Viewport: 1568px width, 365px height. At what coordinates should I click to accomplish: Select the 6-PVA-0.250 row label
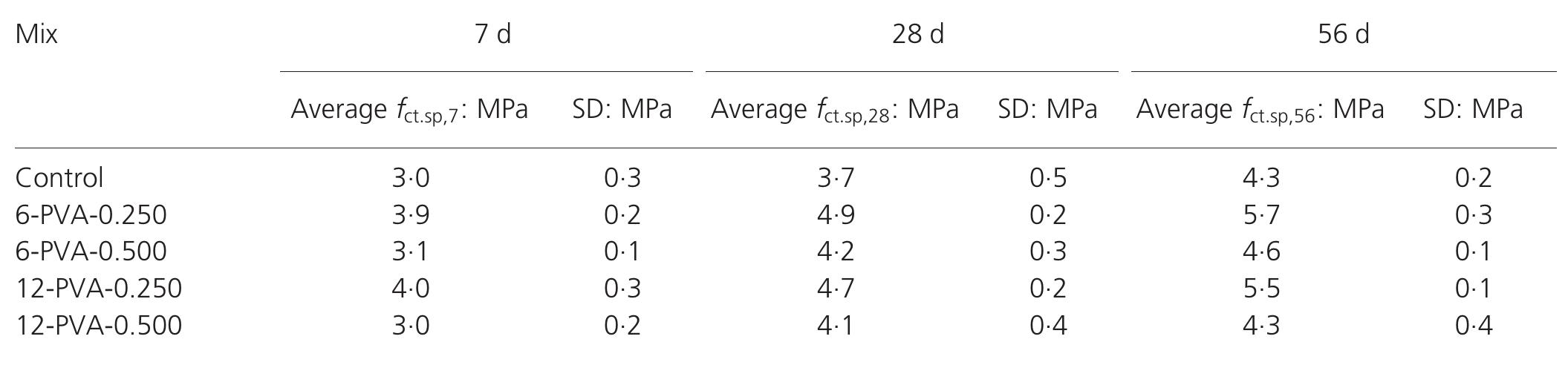click(x=91, y=215)
